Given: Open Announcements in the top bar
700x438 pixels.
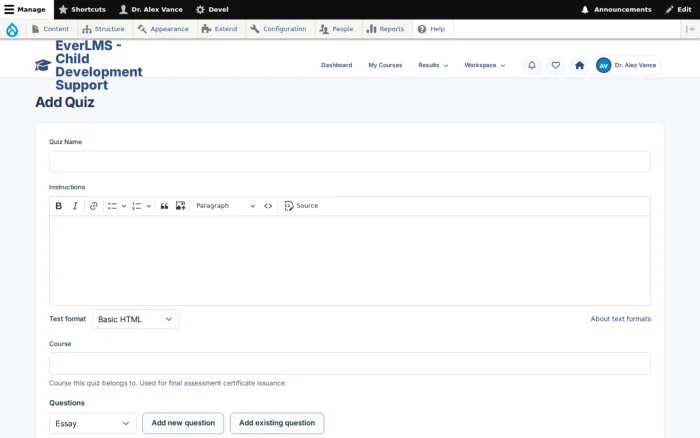Looking at the screenshot, I should click(x=616, y=9).
